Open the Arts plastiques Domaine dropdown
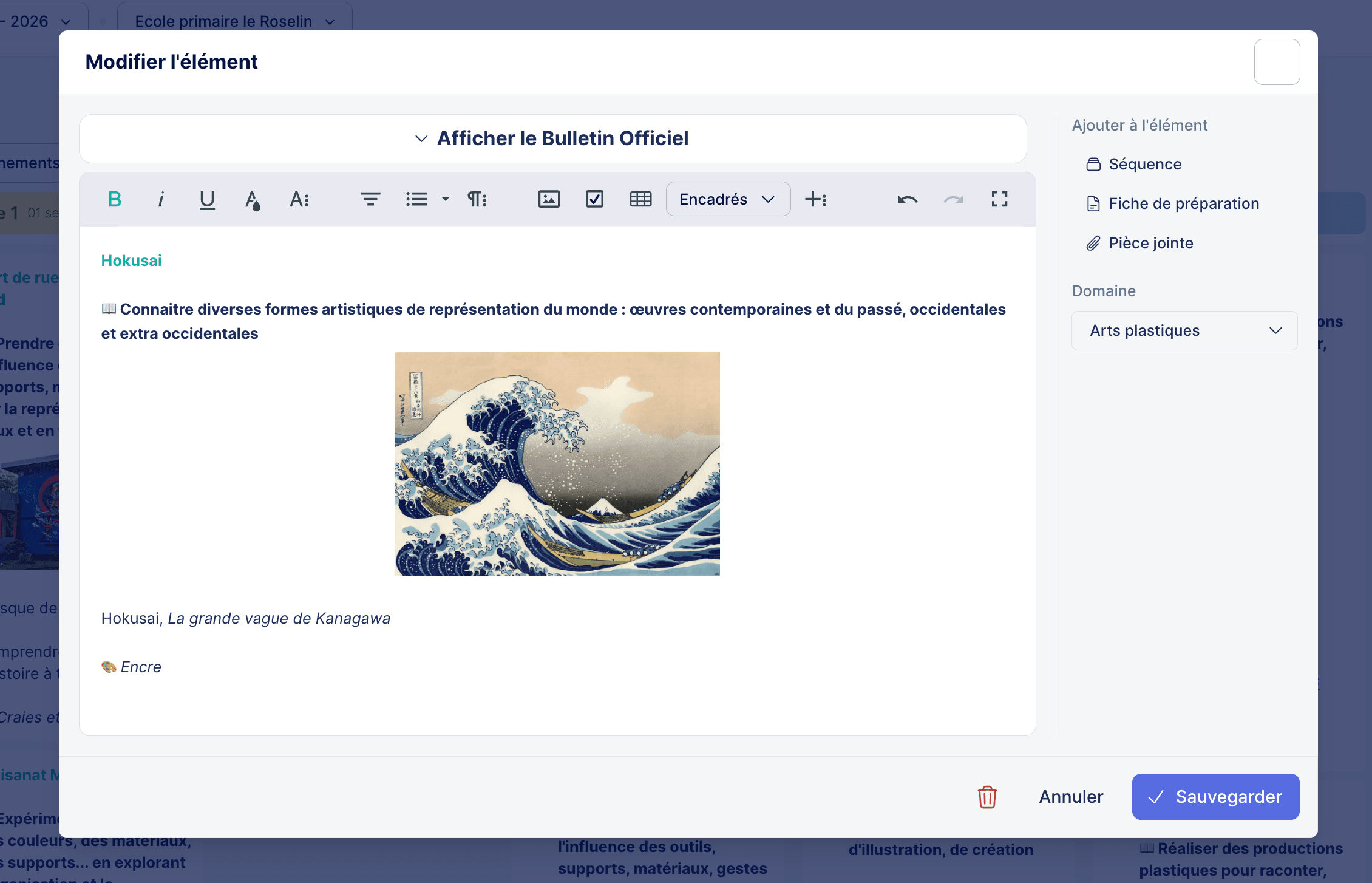 (x=1184, y=330)
